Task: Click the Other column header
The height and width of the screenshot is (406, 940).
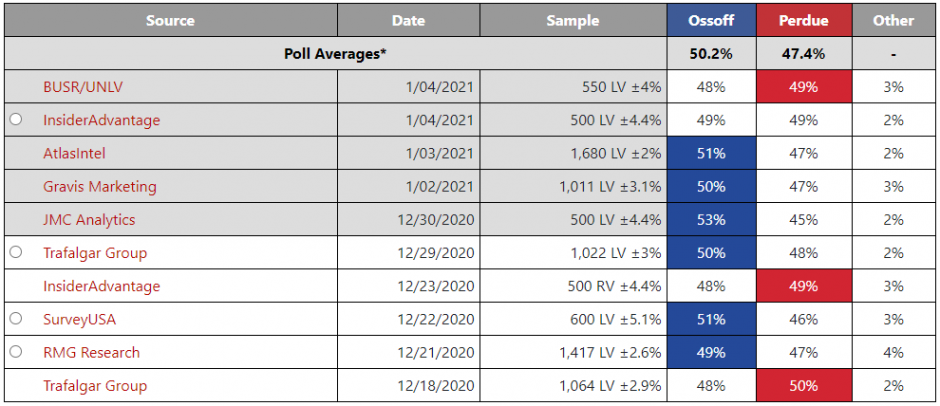Action: point(893,21)
